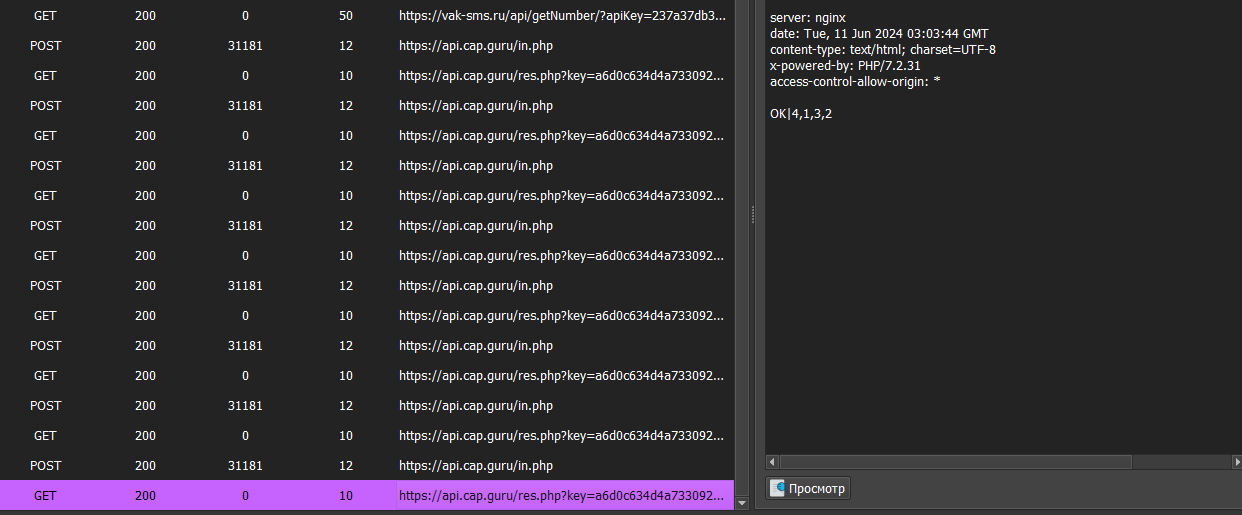Click the response panel horizontal scrollbar thumb
This screenshot has width=1242, height=515.
tap(955, 462)
